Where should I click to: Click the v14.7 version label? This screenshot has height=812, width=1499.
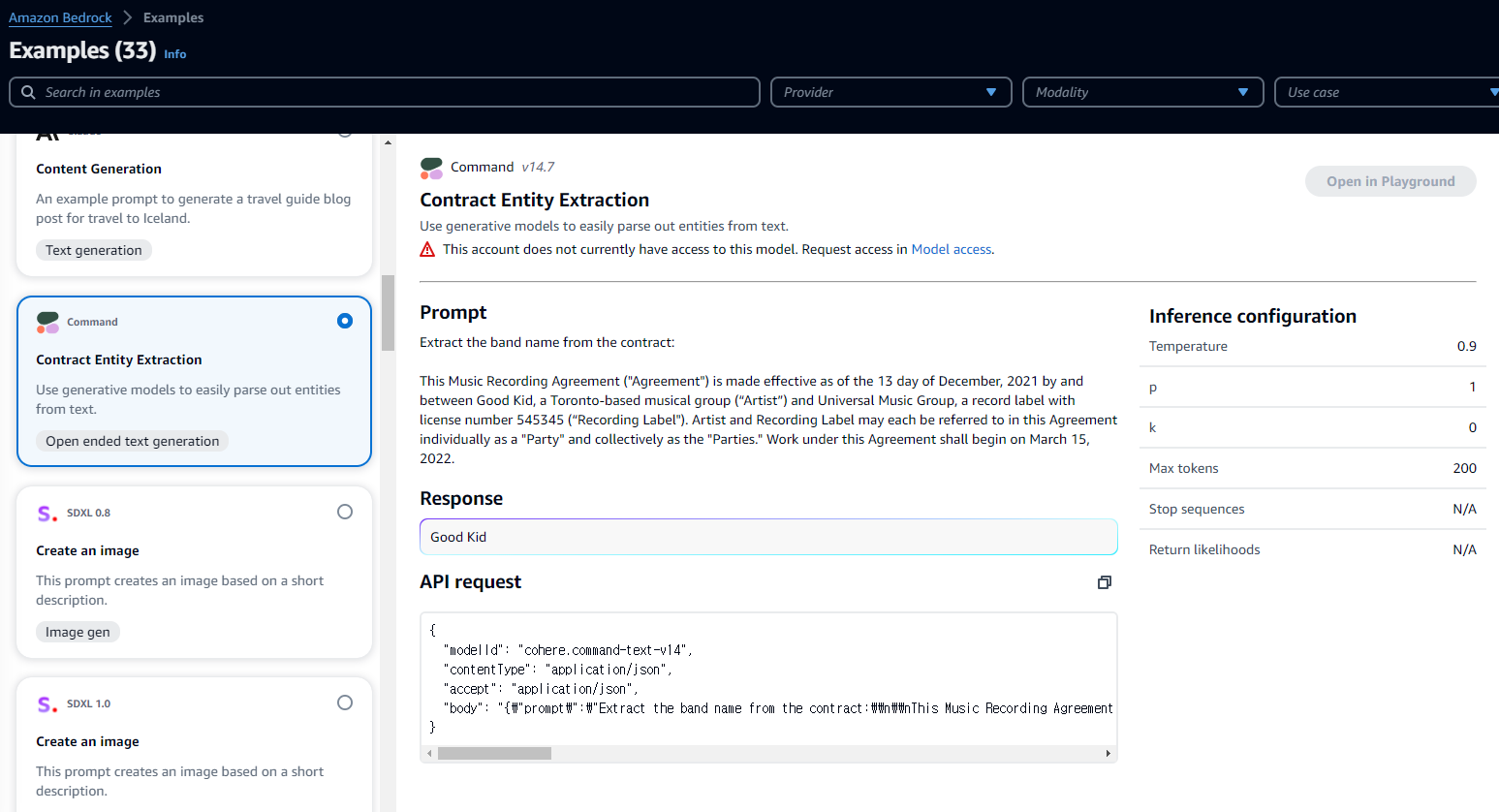[x=538, y=167]
